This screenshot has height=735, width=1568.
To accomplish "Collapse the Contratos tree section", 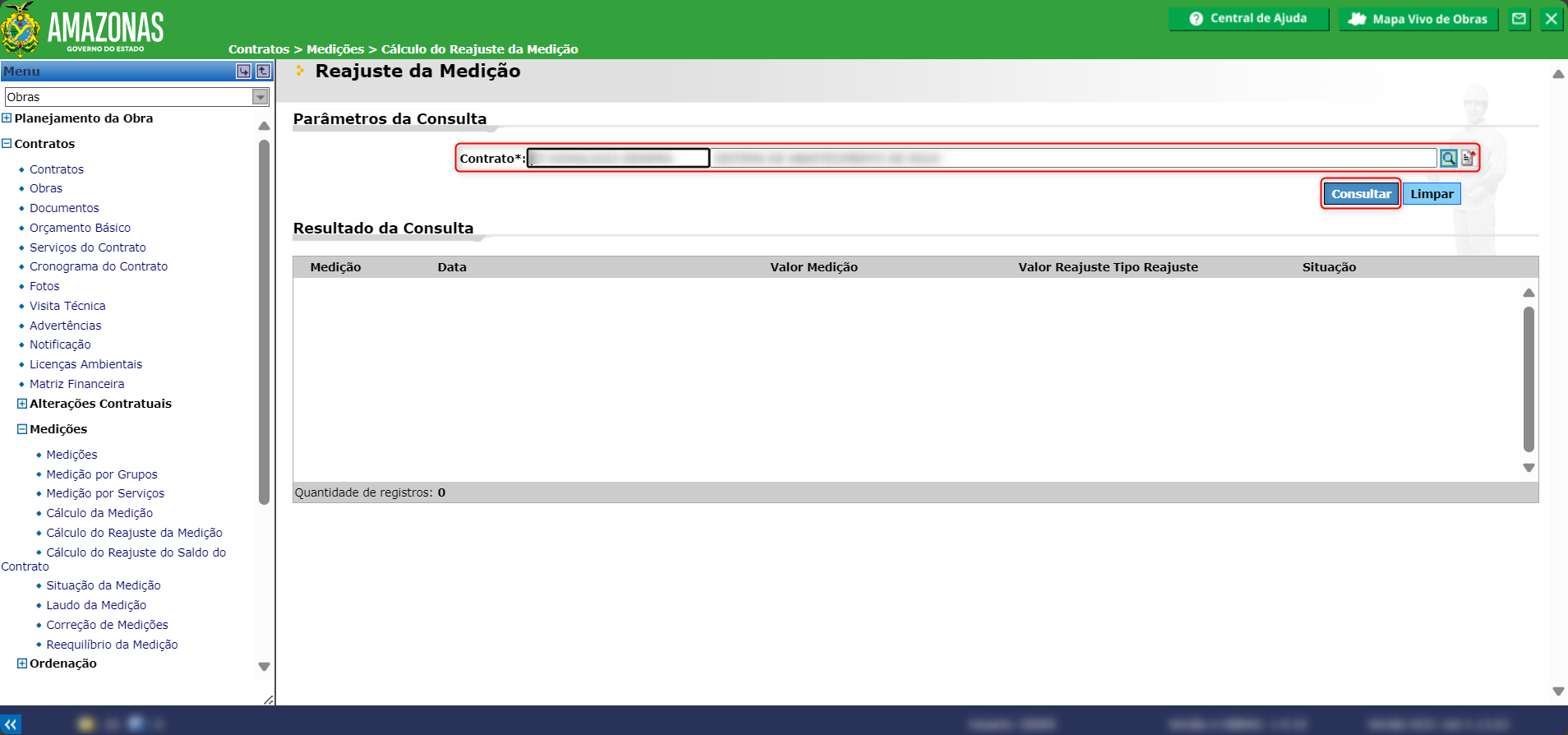I will 7,144.
